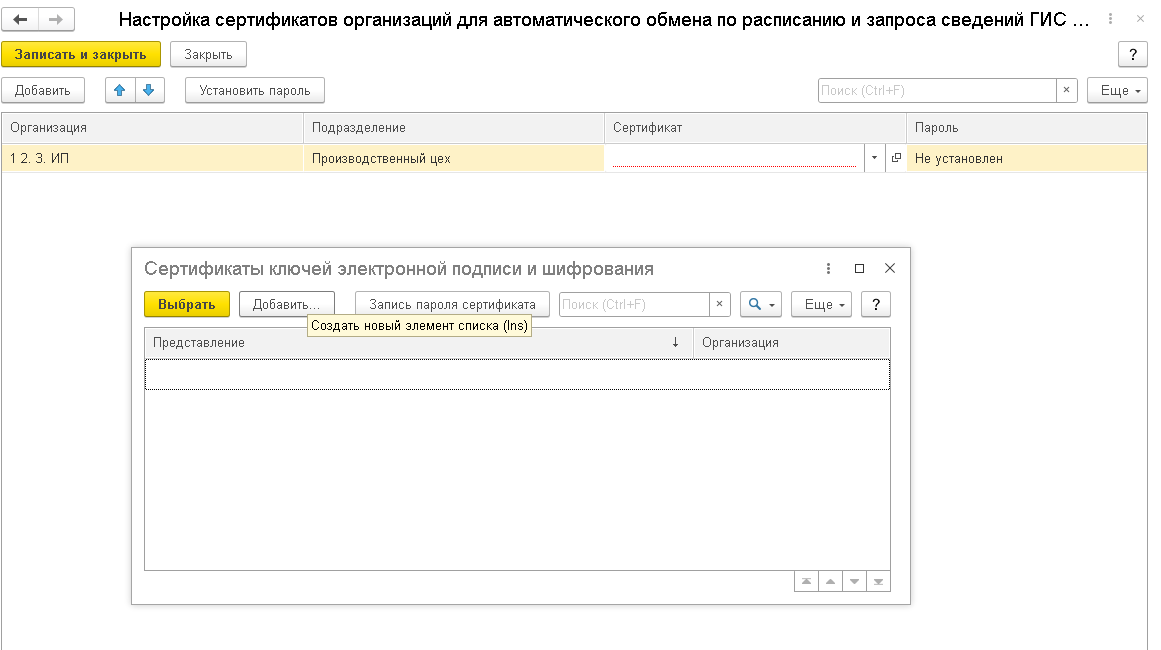Open the main toolbar Еще menu
This screenshot has height=650, width=1161.
click(1116, 90)
